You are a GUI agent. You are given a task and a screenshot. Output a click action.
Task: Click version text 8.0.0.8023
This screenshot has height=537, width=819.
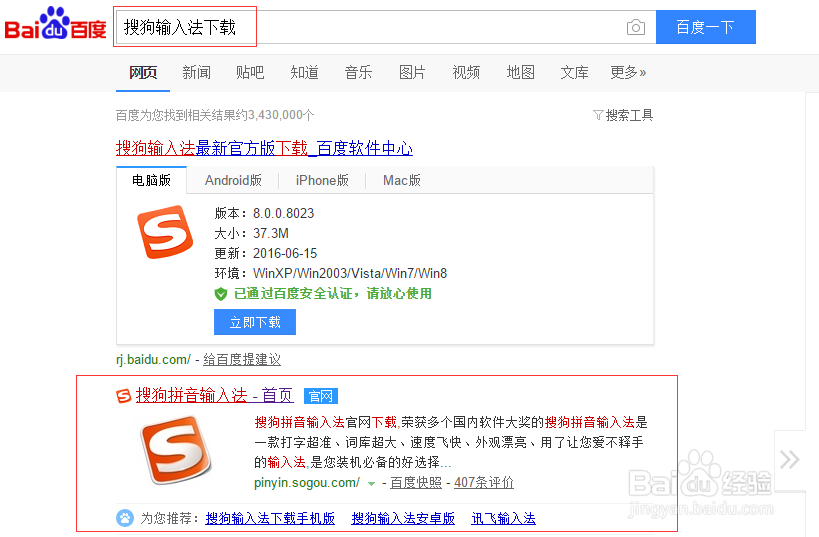(284, 213)
